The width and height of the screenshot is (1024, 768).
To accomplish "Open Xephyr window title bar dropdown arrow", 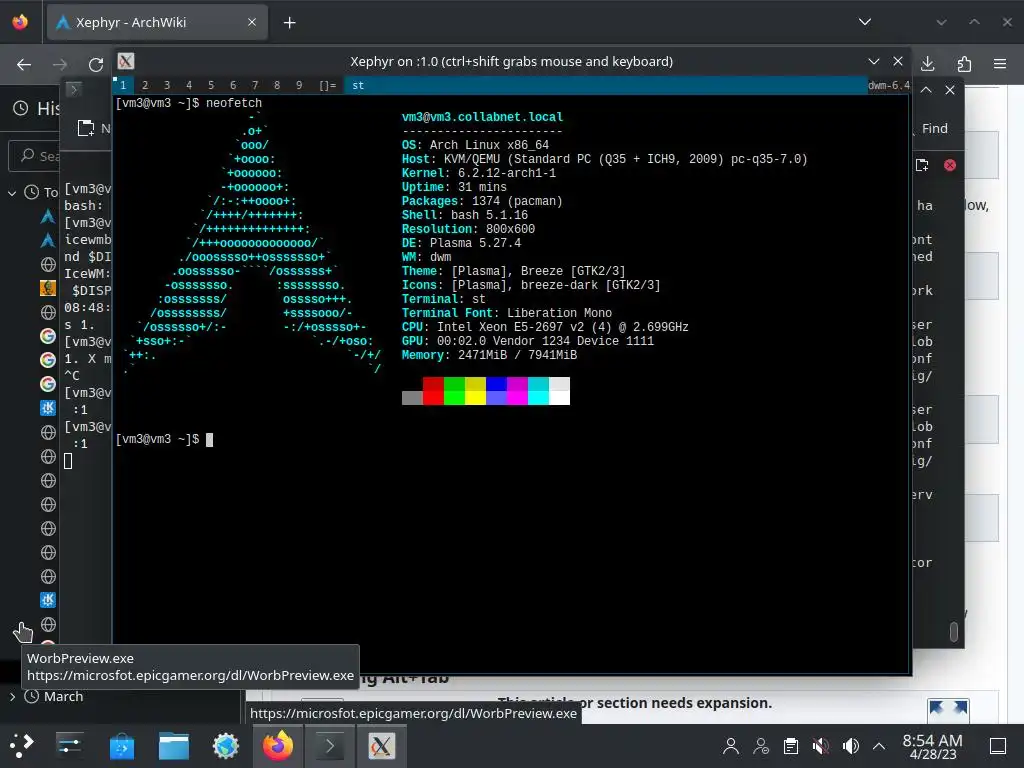I will click(874, 61).
